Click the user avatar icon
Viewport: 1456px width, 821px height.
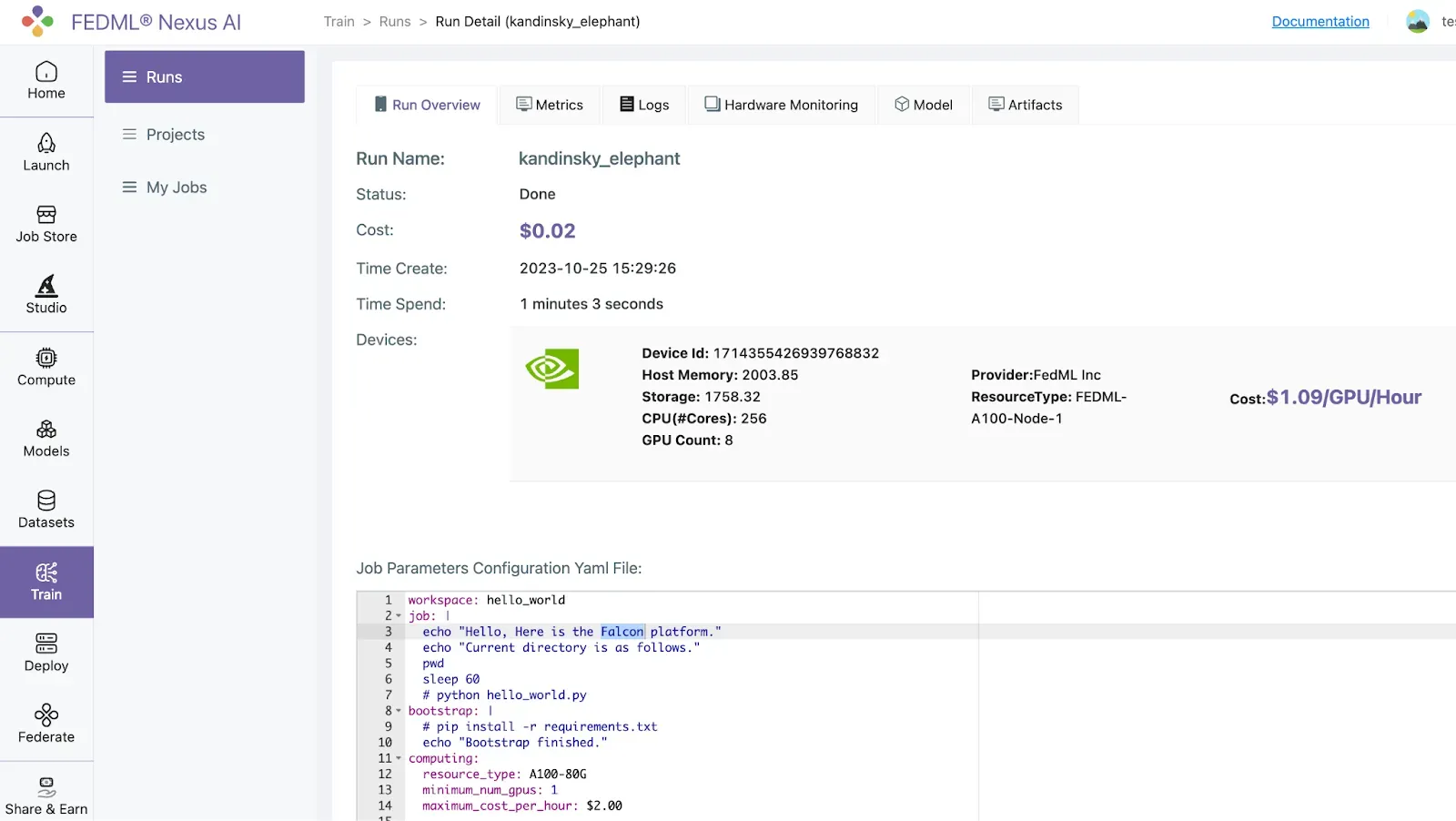pos(1418,21)
